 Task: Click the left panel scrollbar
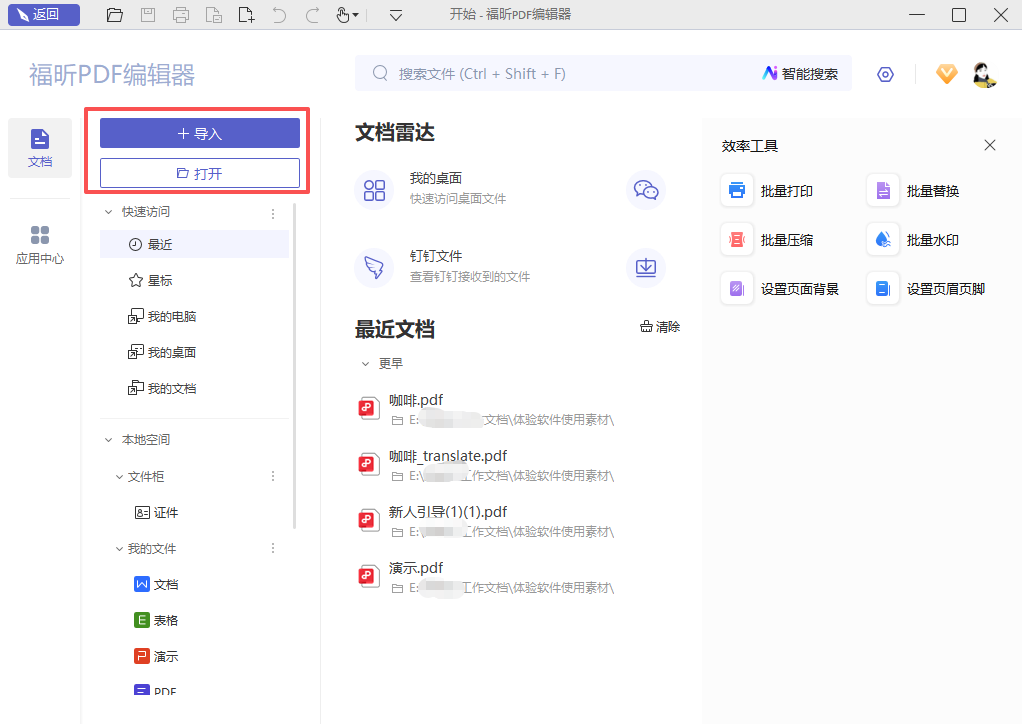point(295,365)
